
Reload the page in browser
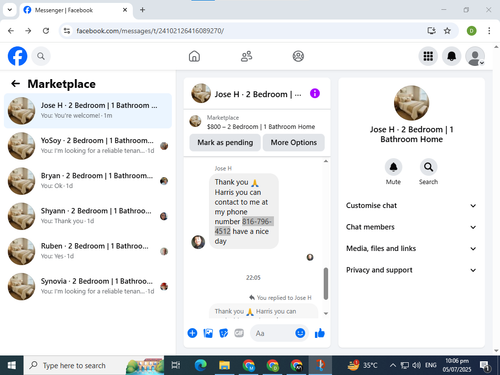(x=46, y=31)
